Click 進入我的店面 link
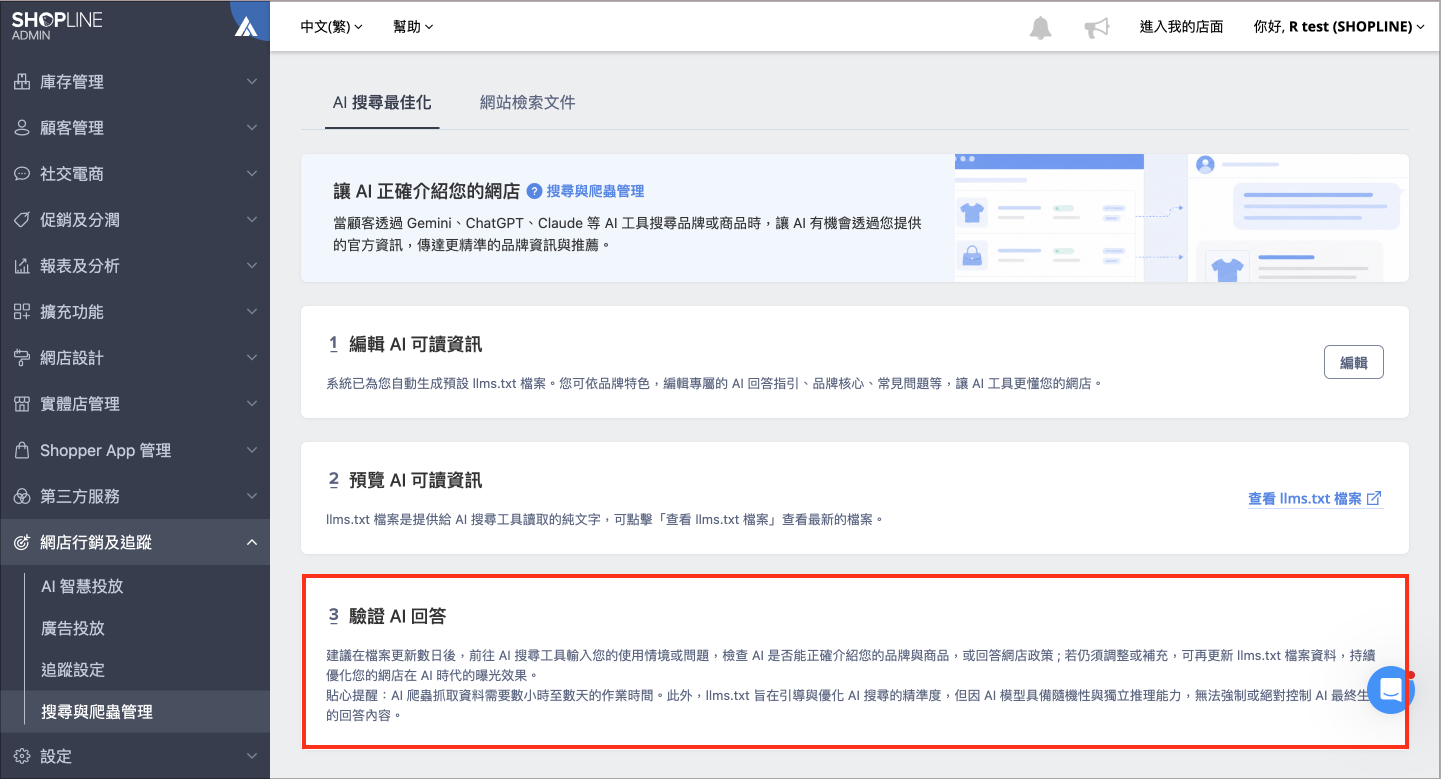Viewport: 1441px width, 779px height. click(x=1181, y=27)
